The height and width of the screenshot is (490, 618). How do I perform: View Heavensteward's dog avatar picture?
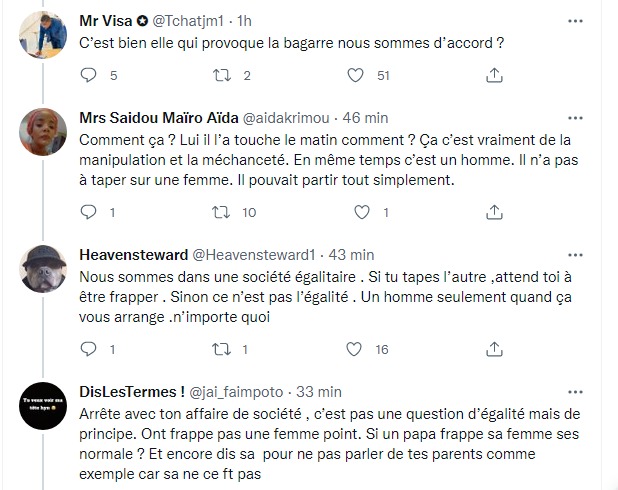[x=43, y=269]
